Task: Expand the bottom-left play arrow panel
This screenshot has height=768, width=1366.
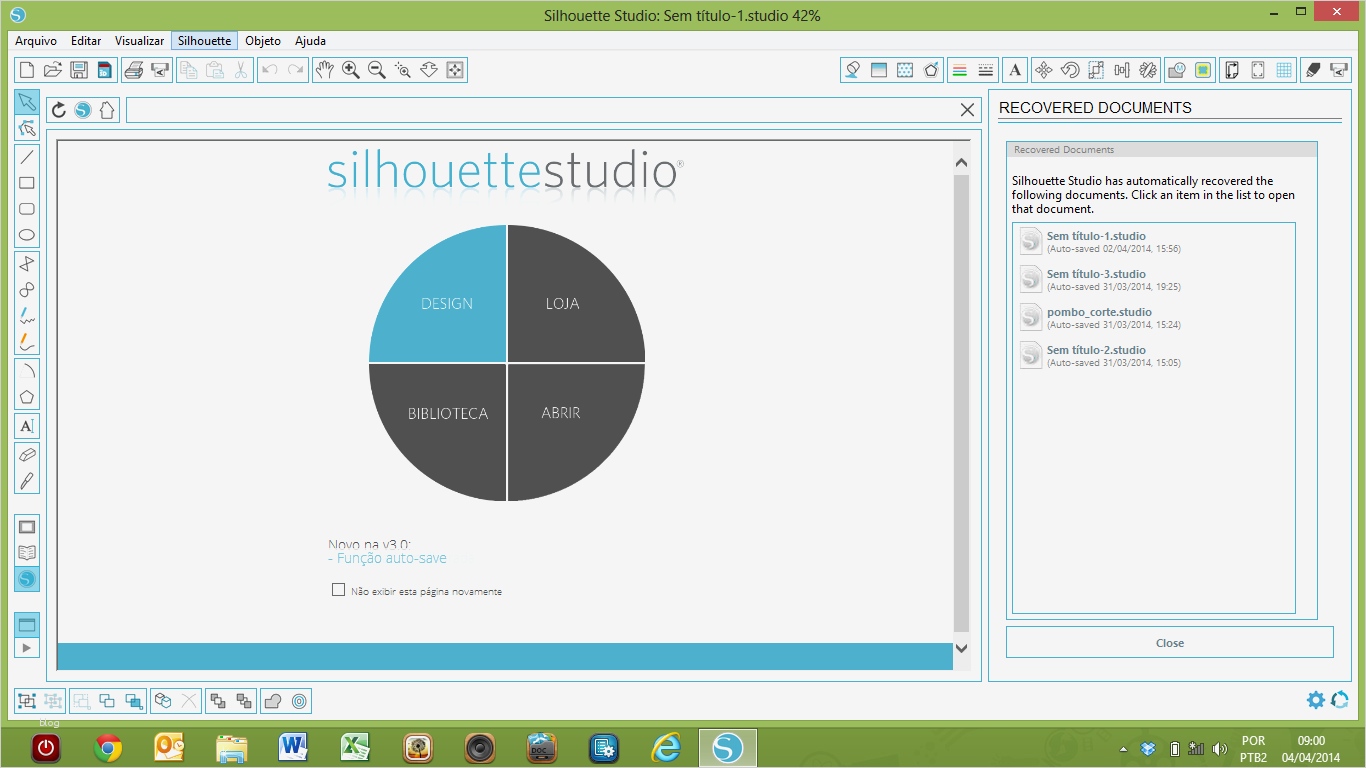Action: click(x=27, y=648)
